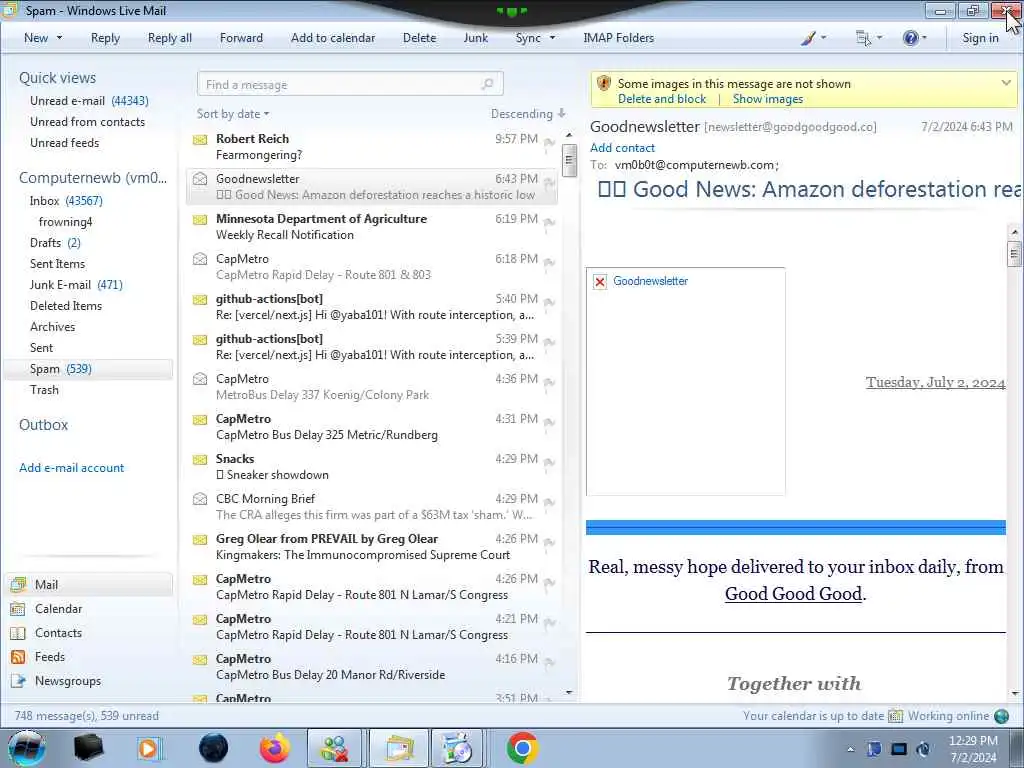This screenshot has height=768, width=1024.
Task: Click Add e-mail account link
Action: [x=71, y=468]
